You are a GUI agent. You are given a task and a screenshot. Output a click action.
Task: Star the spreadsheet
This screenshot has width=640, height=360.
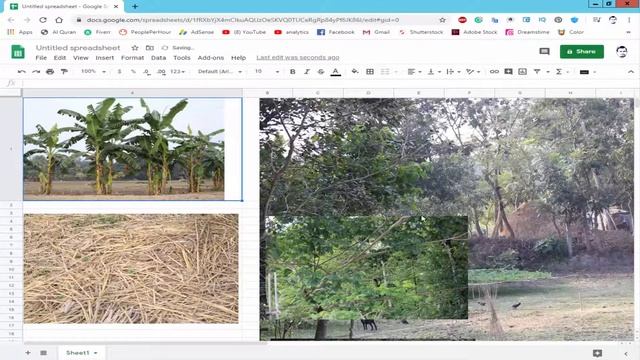pos(135,48)
